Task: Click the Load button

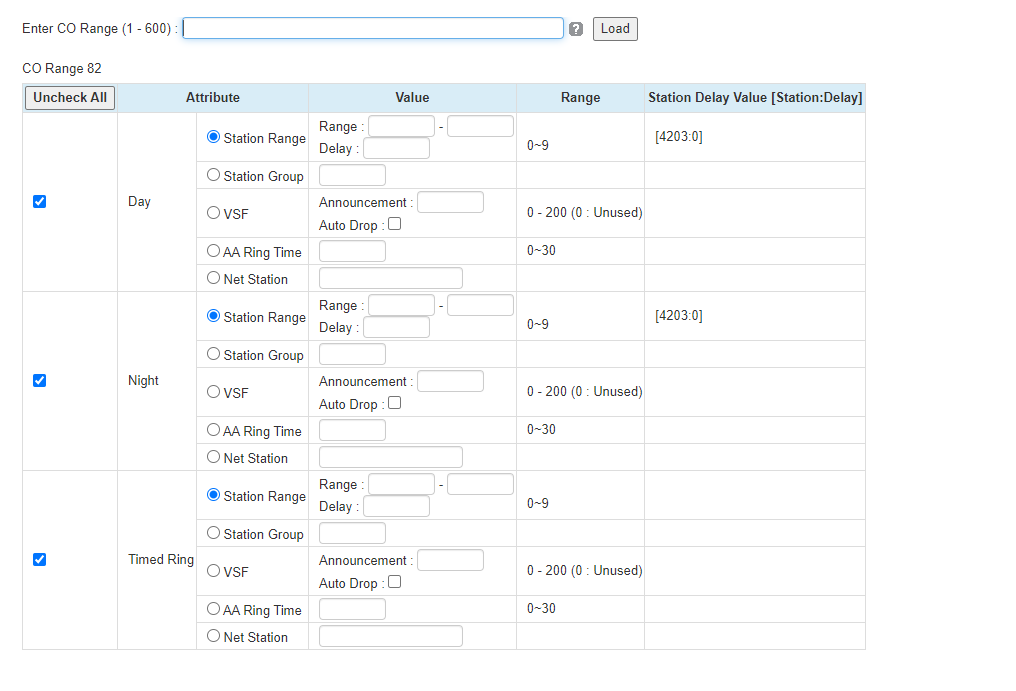Action: pyautogui.click(x=615, y=29)
